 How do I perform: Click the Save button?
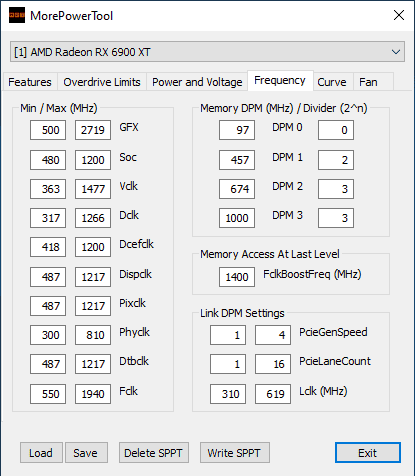(x=86, y=453)
